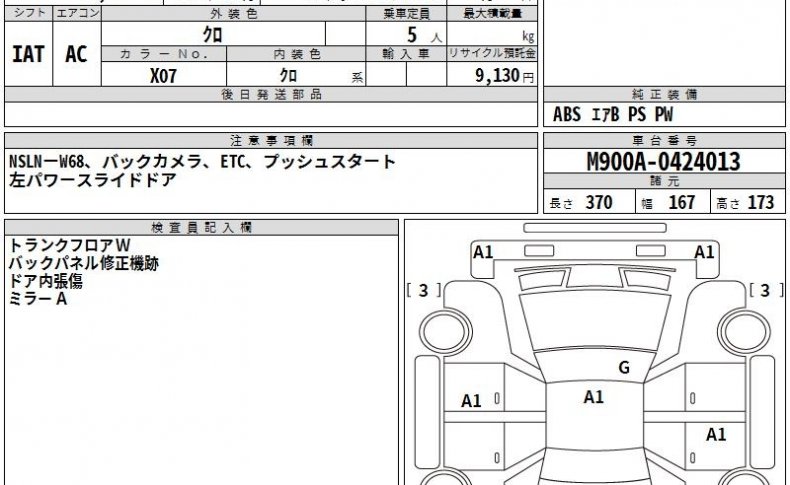Click the A1 mark on the top-right bumper corner

(704, 252)
